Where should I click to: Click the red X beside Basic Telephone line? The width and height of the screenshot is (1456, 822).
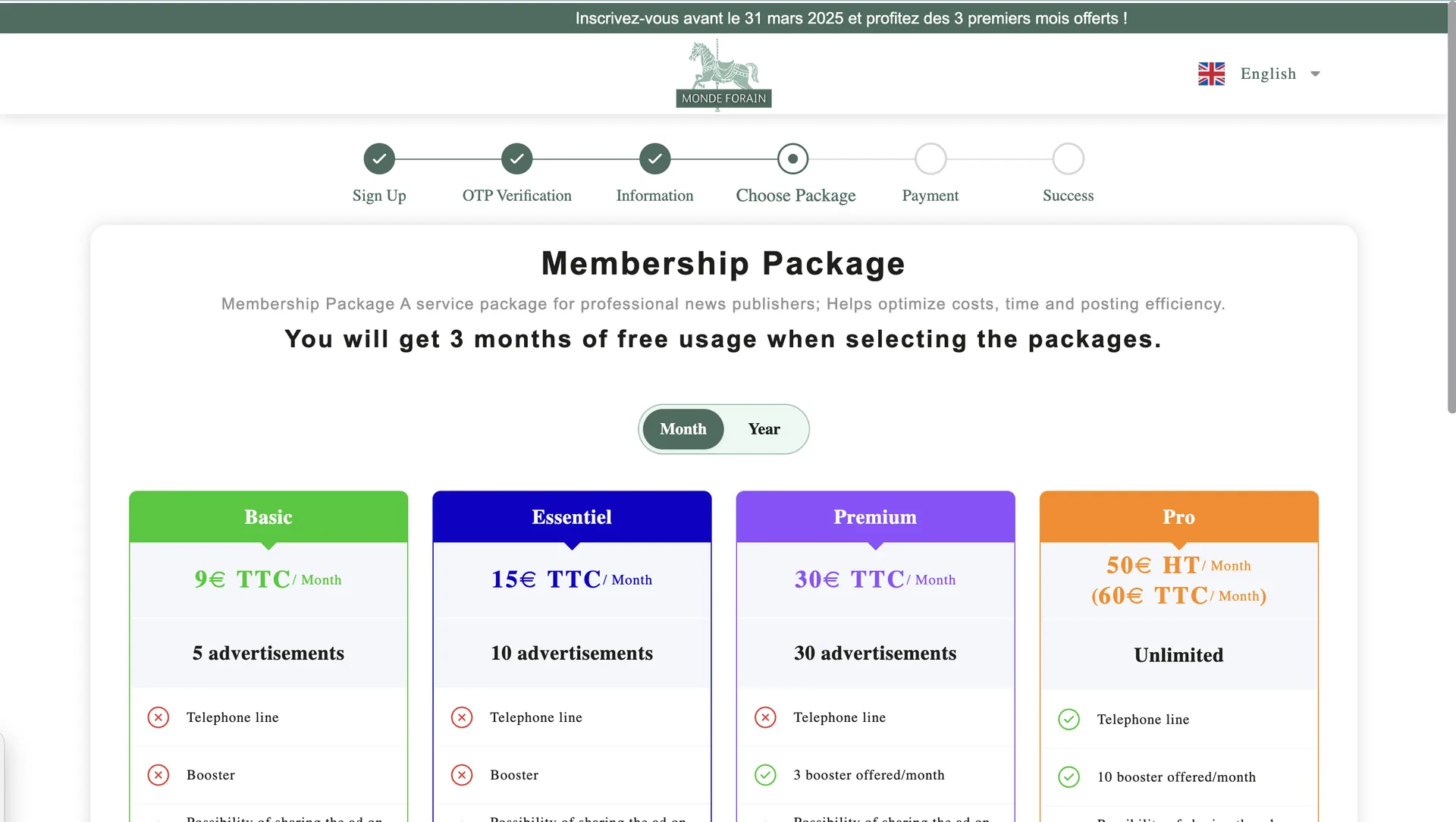click(x=158, y=717)
